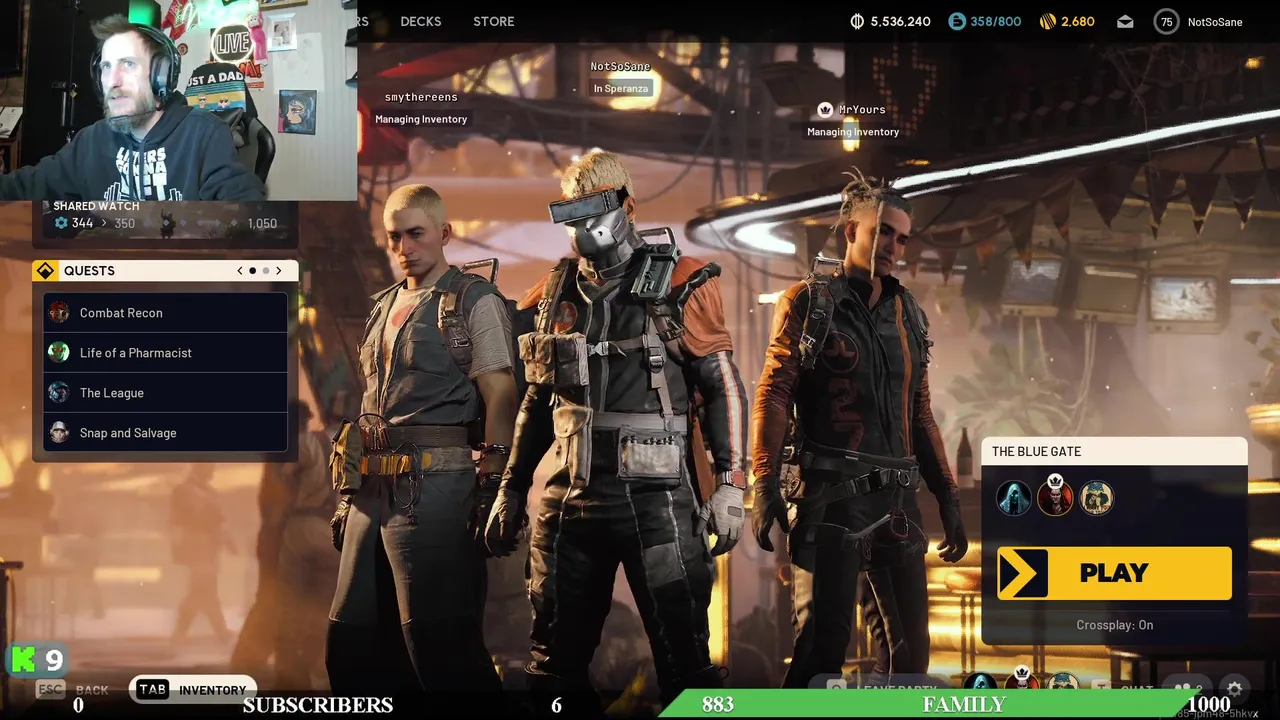Viewport: 1280px width, 720px height.
Task: Open the settings gear icon
Action: point(1235,689)
